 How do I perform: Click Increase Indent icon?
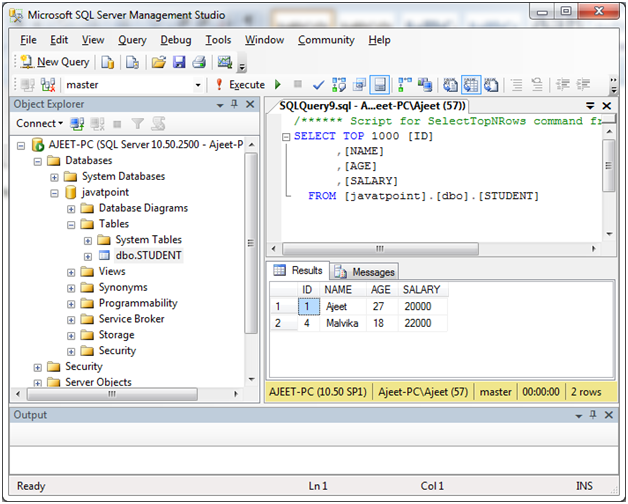click(583, 85)
